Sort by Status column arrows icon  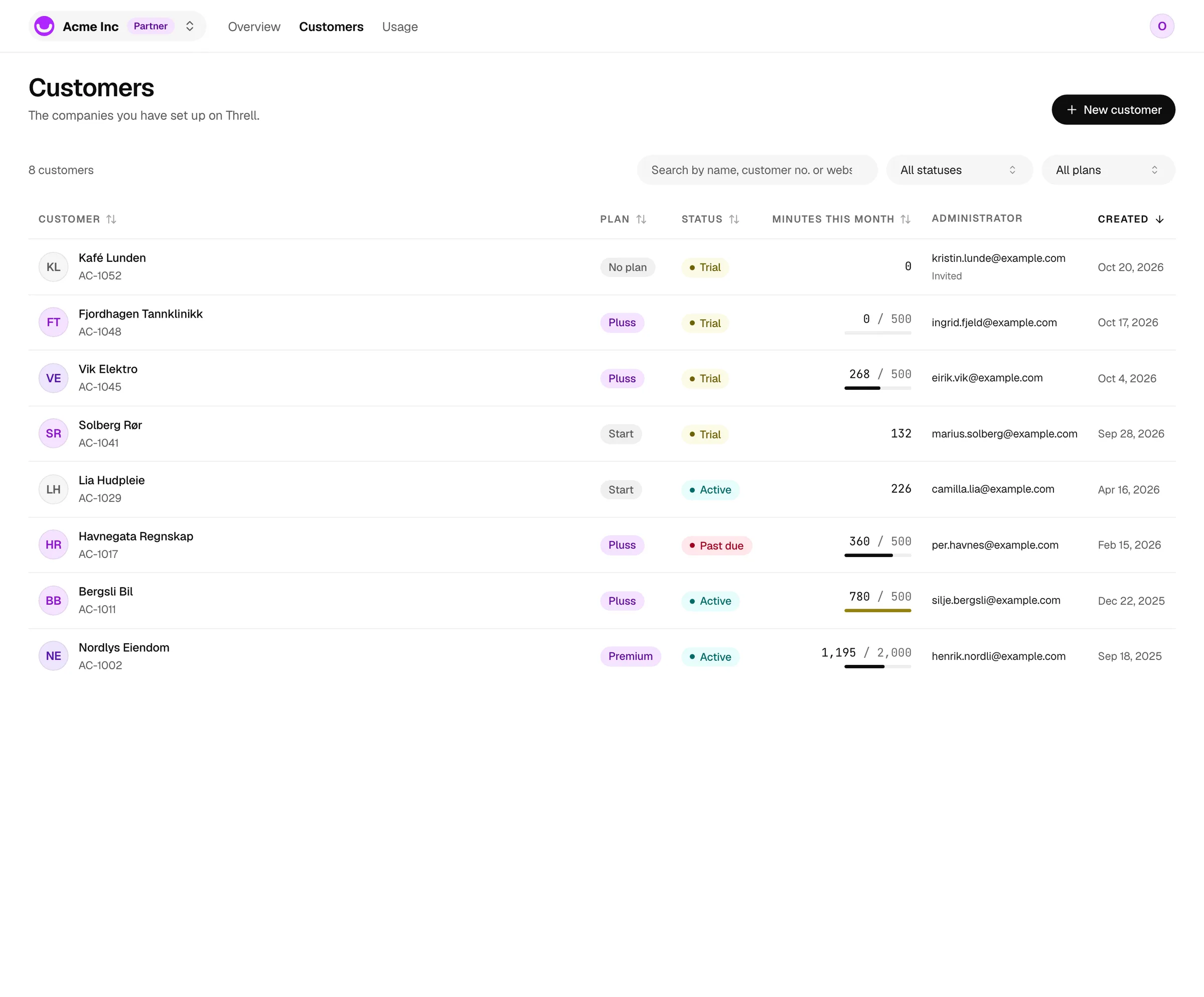tap(734, 219)
